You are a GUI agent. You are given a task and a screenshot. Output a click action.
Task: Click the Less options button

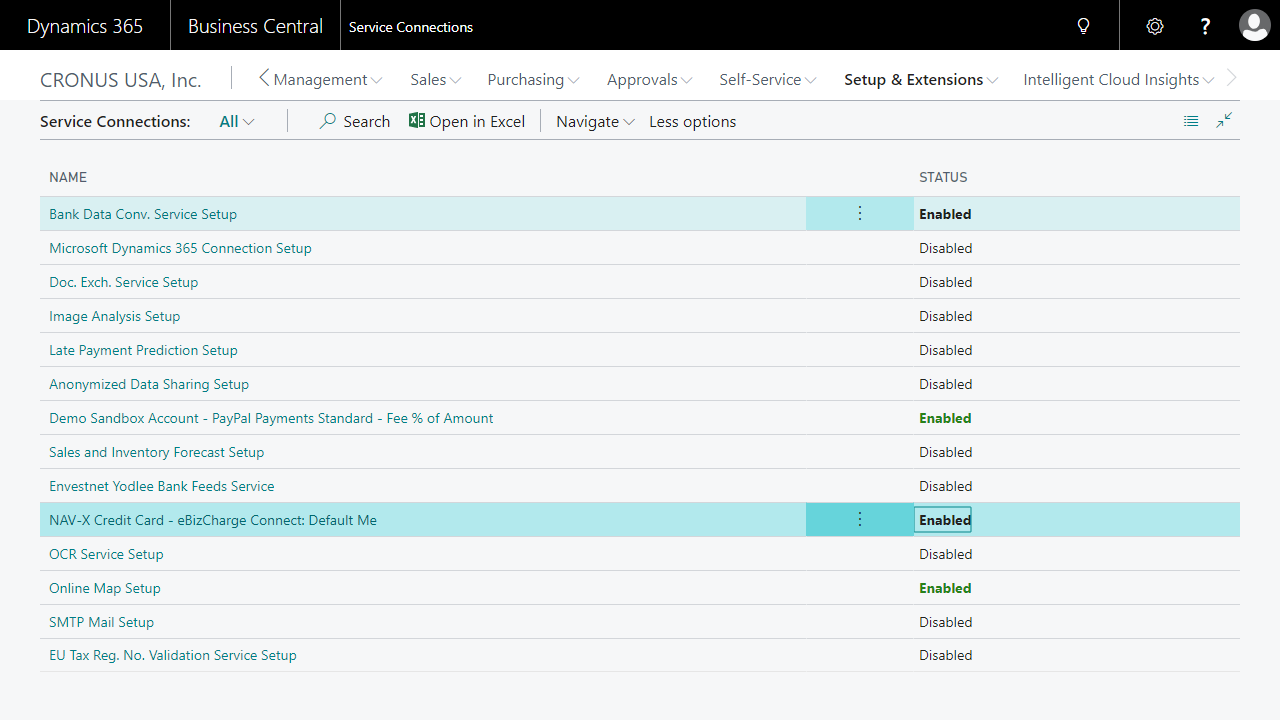pyautogui.click(x=692, y=121)
